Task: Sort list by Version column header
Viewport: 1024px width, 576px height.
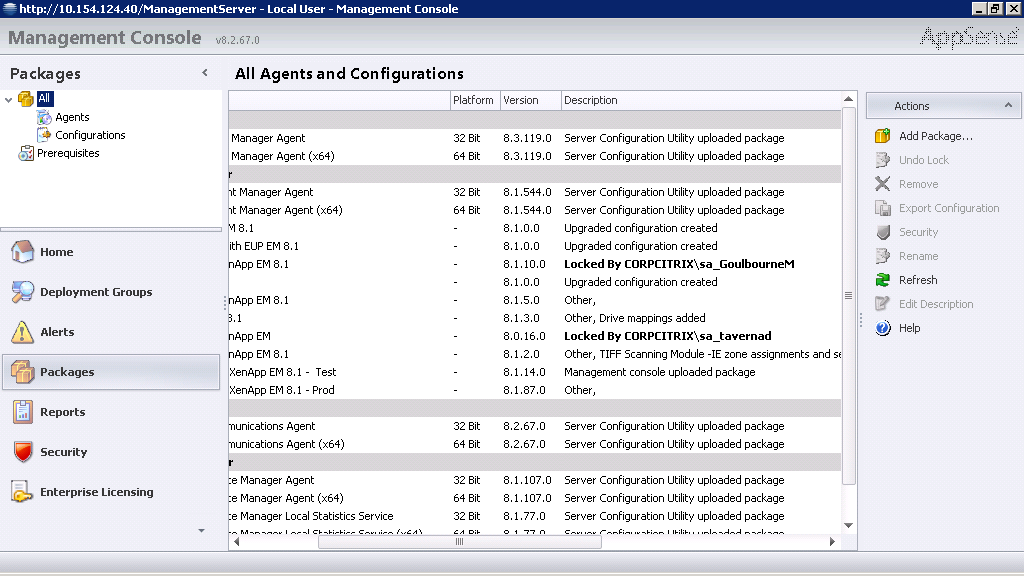Action: tap(521, 100)
